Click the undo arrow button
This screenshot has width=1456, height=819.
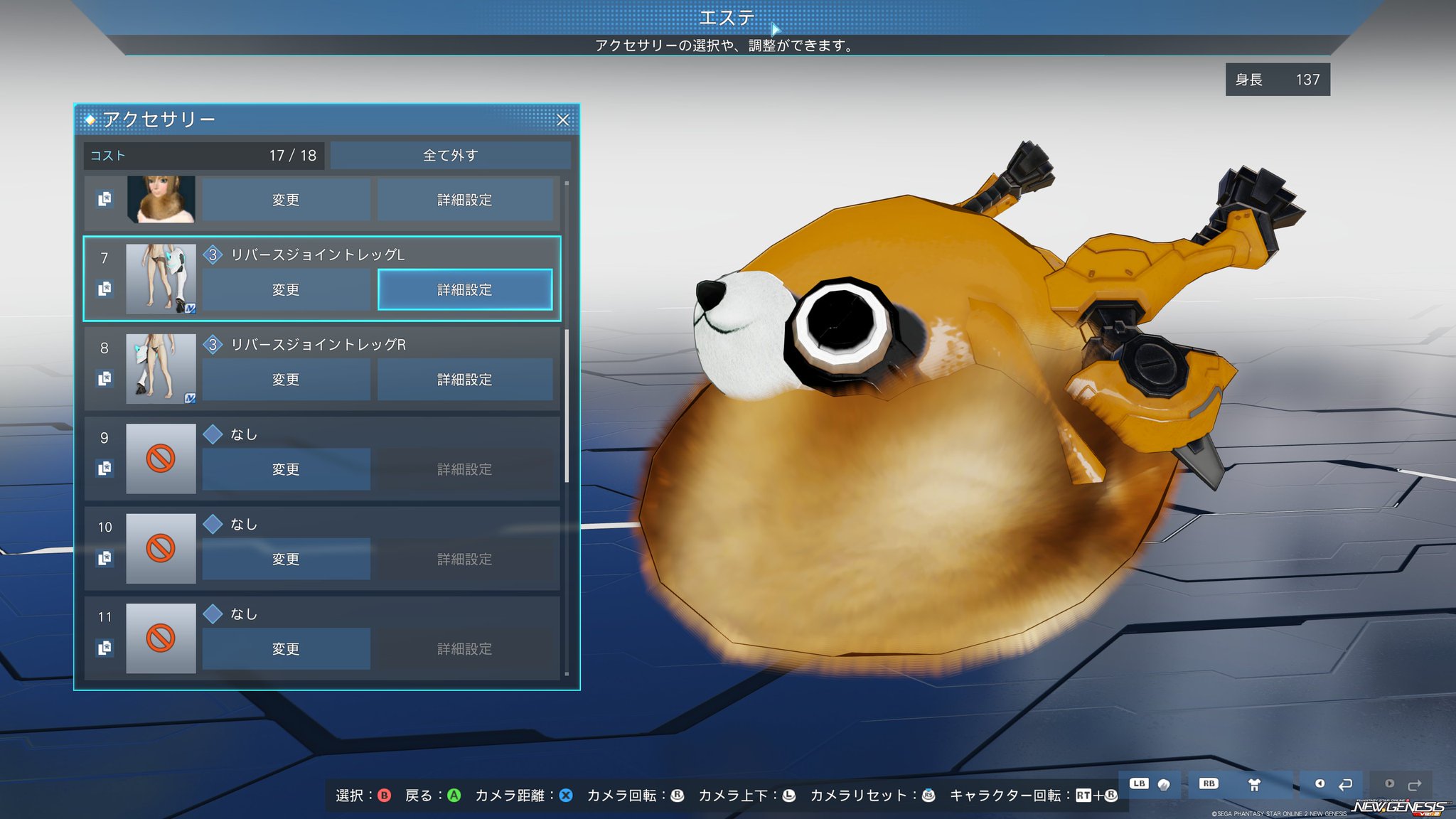pos(1332,784)
